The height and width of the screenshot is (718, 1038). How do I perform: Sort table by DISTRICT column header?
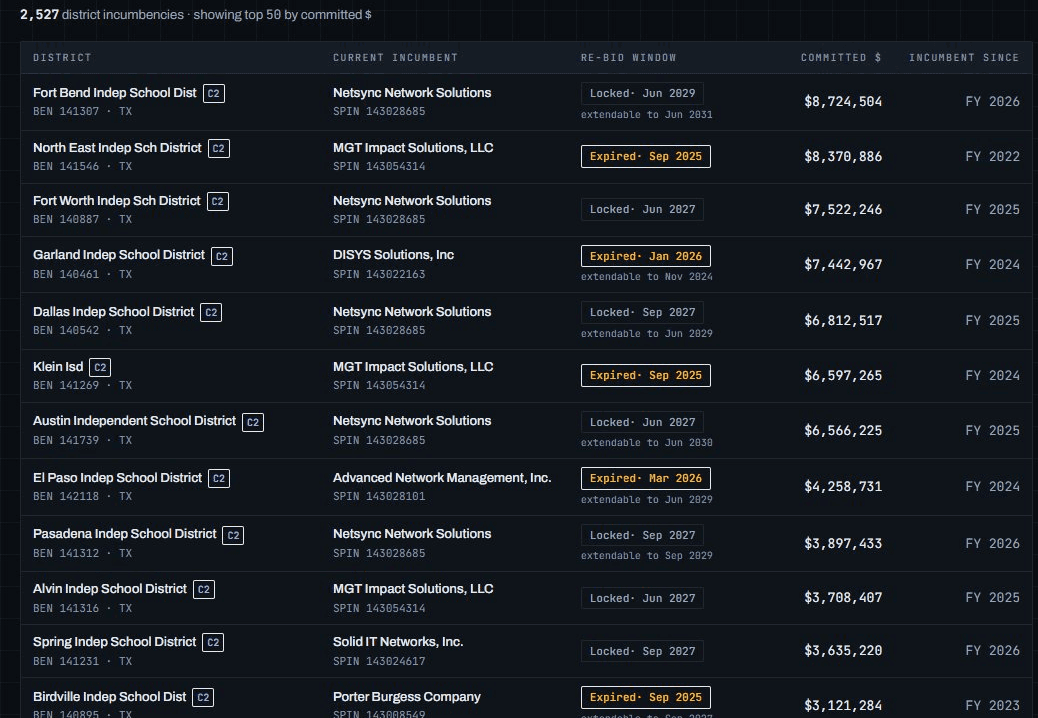click(62, 58)
